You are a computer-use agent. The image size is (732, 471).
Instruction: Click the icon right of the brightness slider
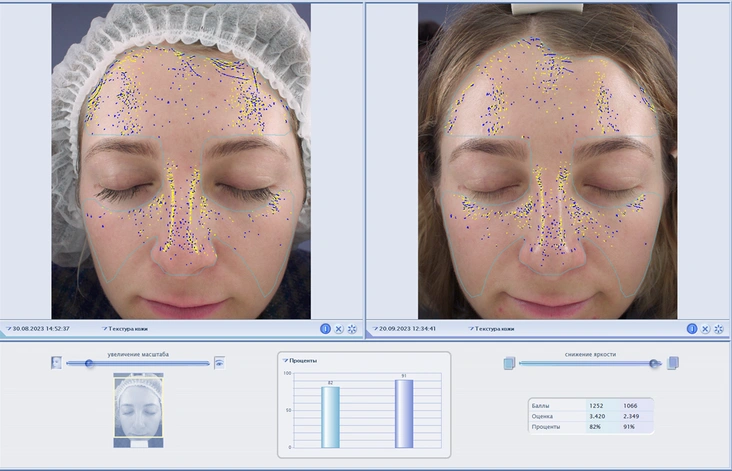pos(673,363)
